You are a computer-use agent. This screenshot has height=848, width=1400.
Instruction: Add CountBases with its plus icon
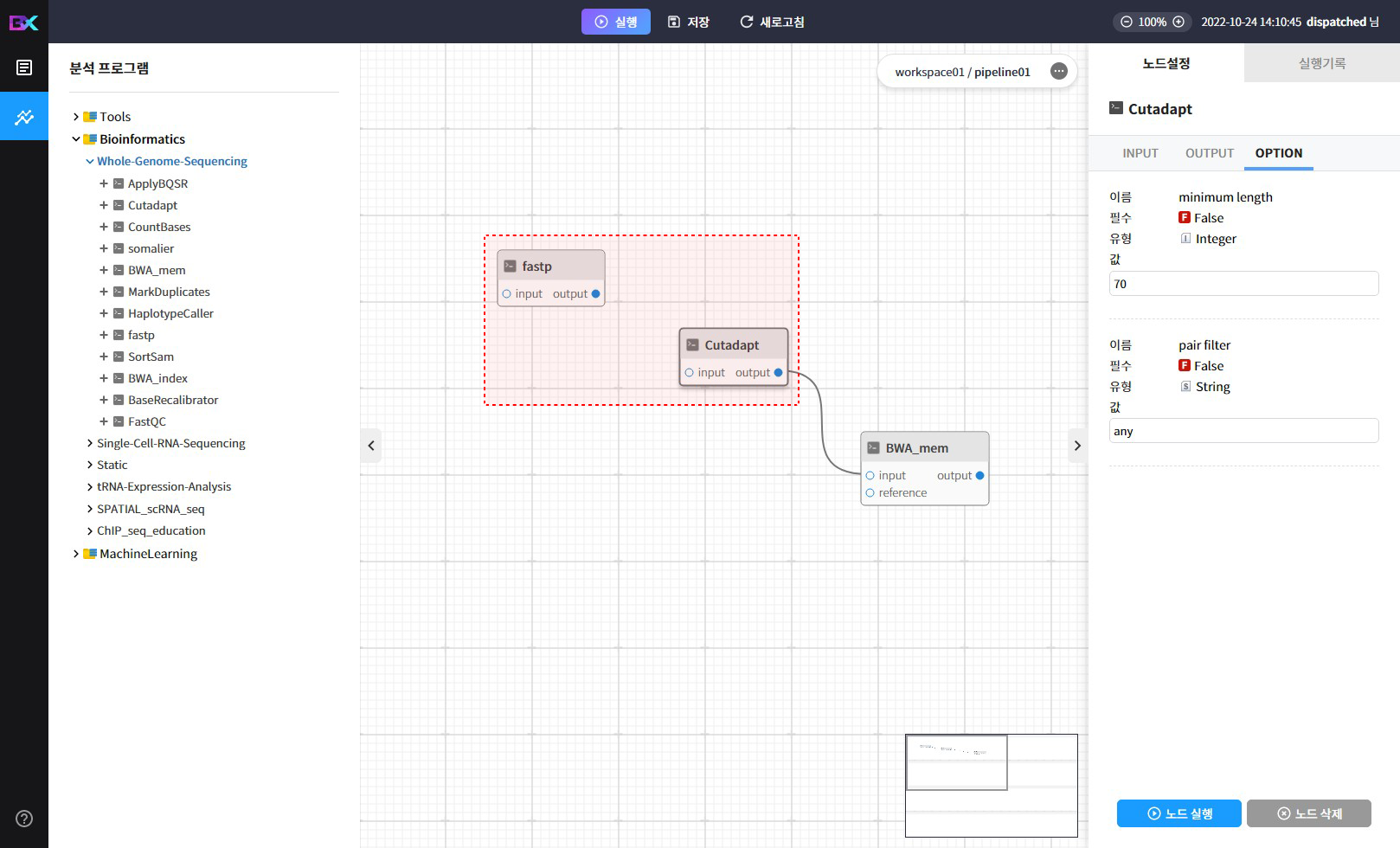(104, 227)
